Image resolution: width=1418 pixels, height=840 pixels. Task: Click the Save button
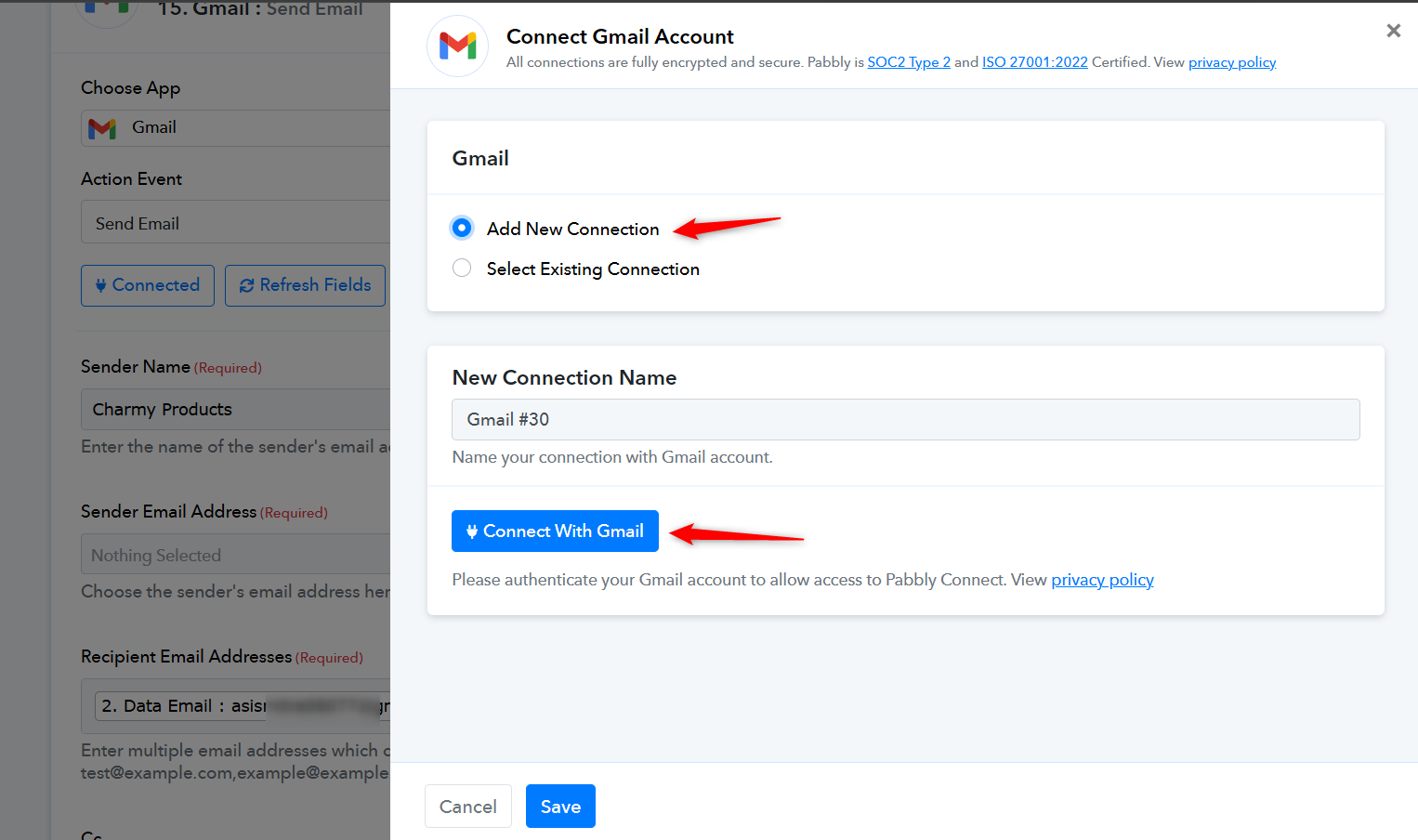(560, 807)
